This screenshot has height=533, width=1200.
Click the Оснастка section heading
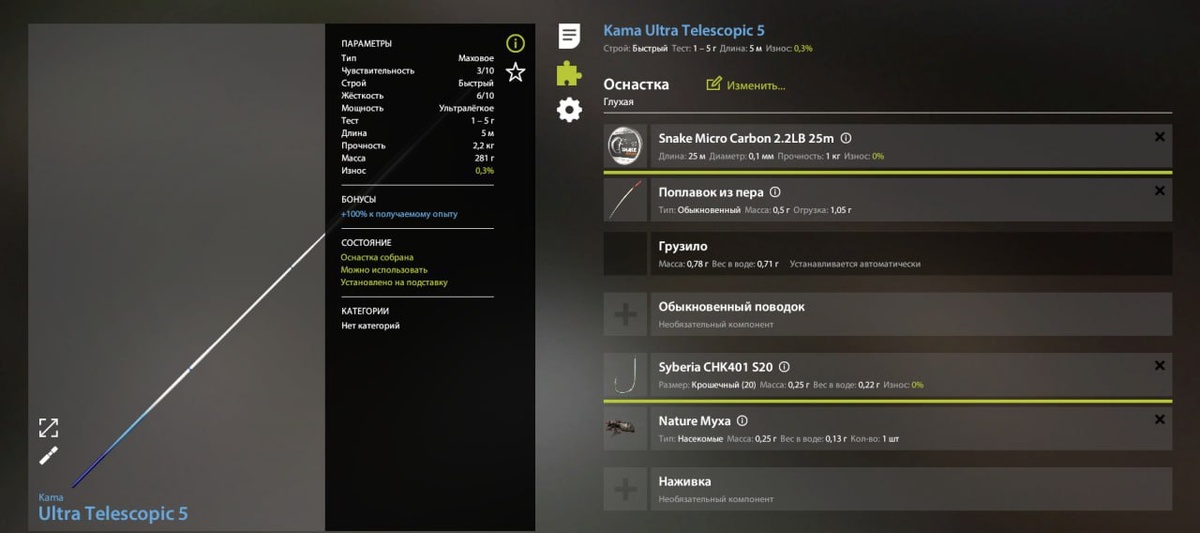pos(636,85)
